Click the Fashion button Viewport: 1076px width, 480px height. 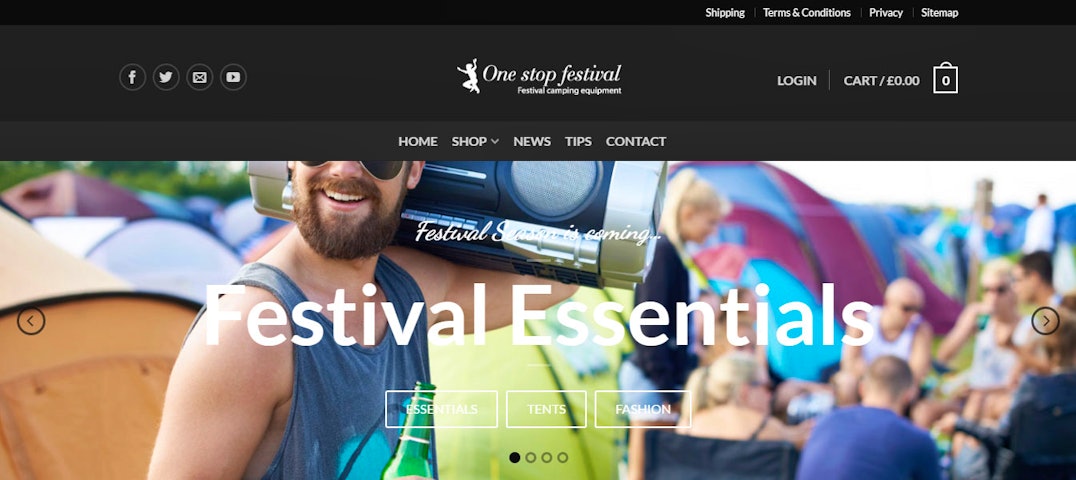(643, 409)
